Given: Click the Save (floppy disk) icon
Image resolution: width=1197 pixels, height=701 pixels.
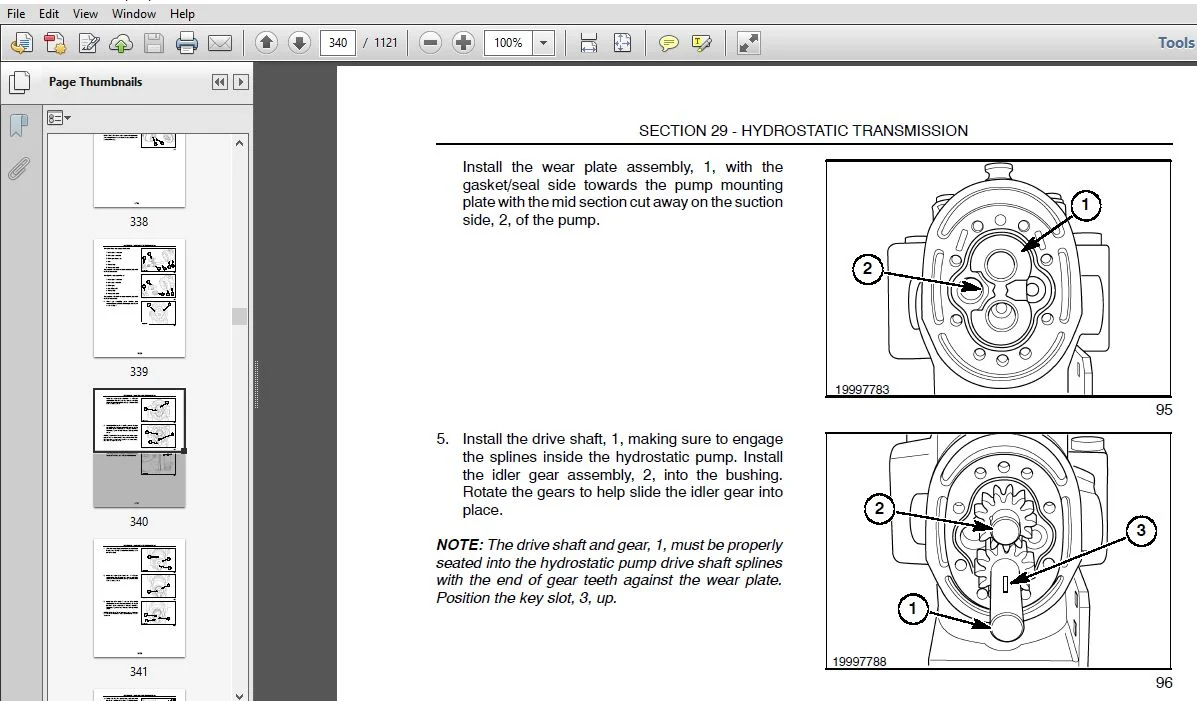Looking at the screenshot, I should (x=153, y=43).
